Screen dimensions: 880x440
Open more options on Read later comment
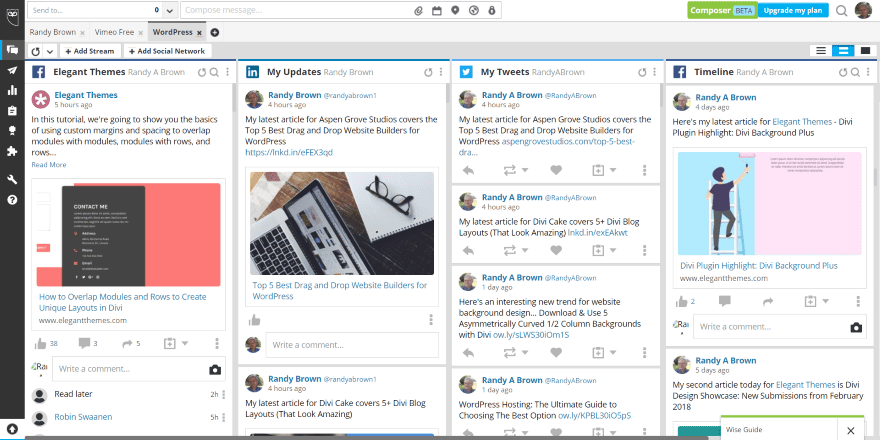tap(224, 395)
